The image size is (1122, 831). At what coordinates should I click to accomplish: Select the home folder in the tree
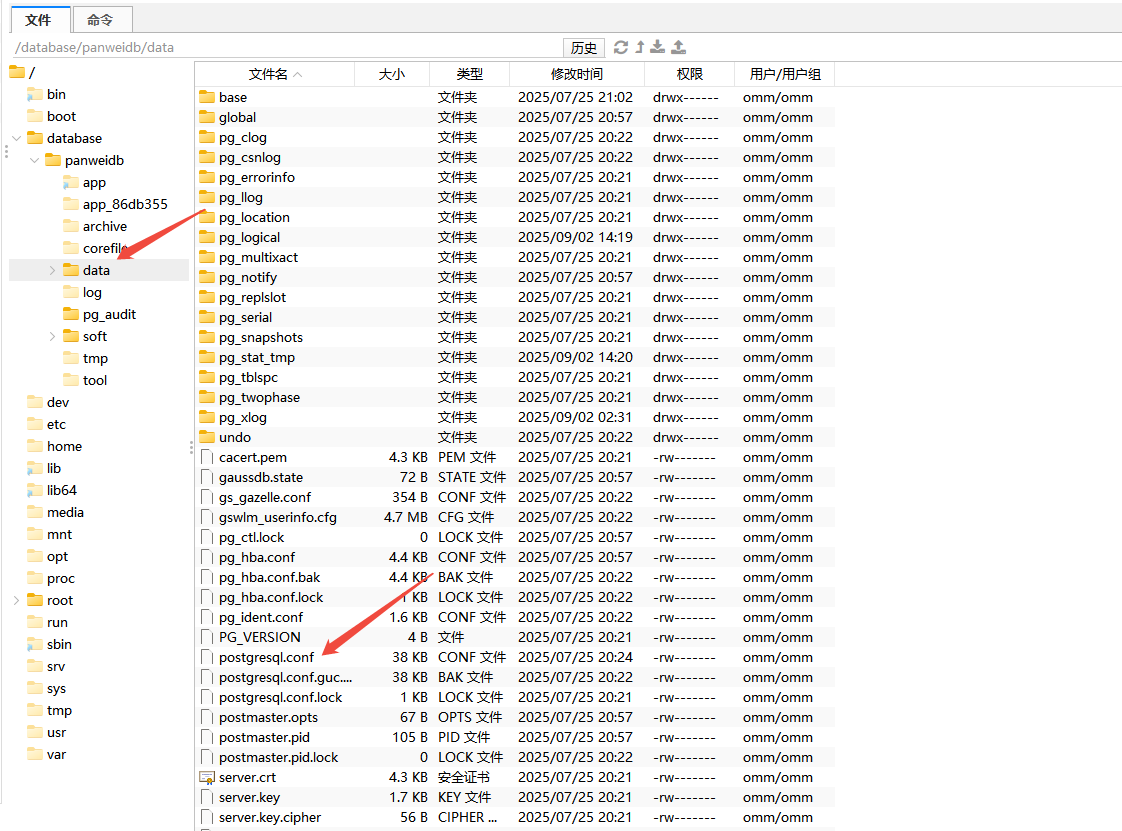pos(54,446)
